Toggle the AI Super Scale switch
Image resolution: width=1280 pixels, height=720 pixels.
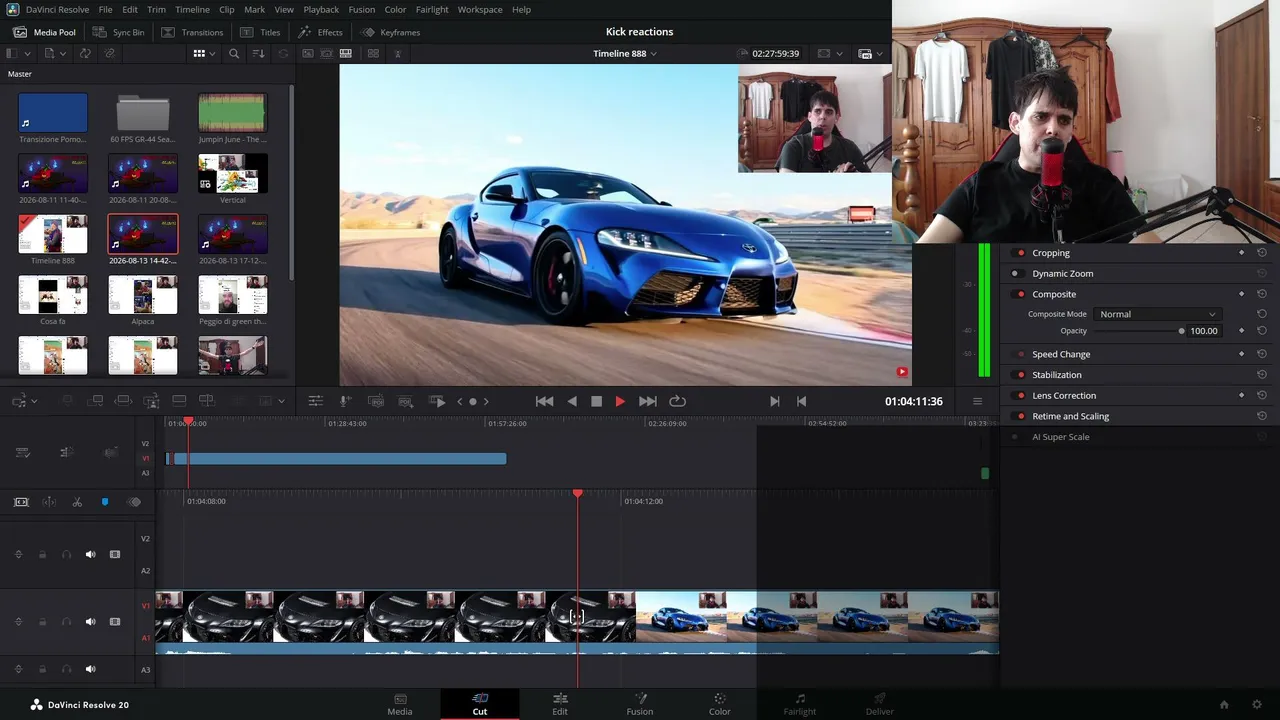point(1015,437)
